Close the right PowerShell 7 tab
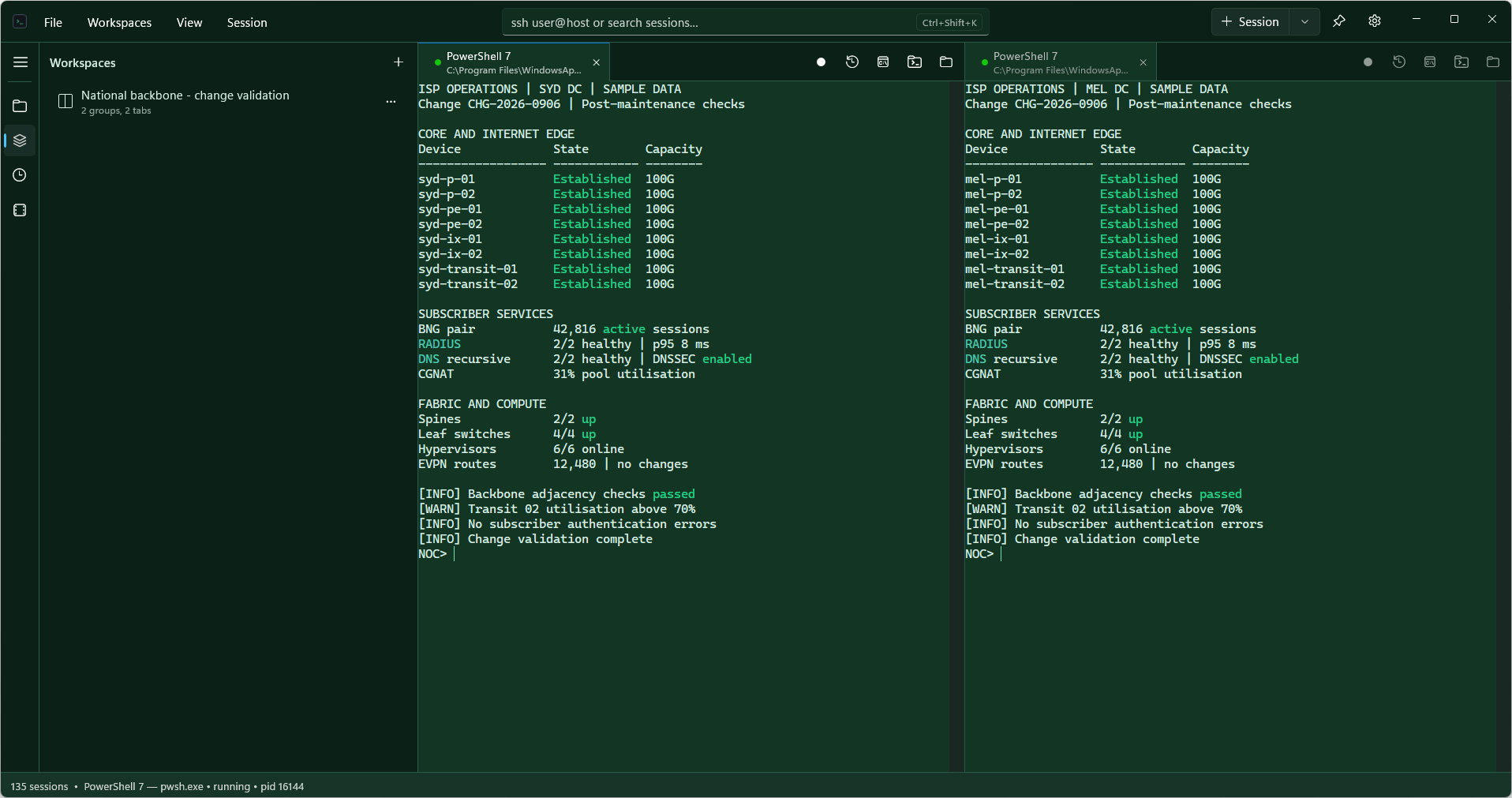 [x=1143, y=62]
